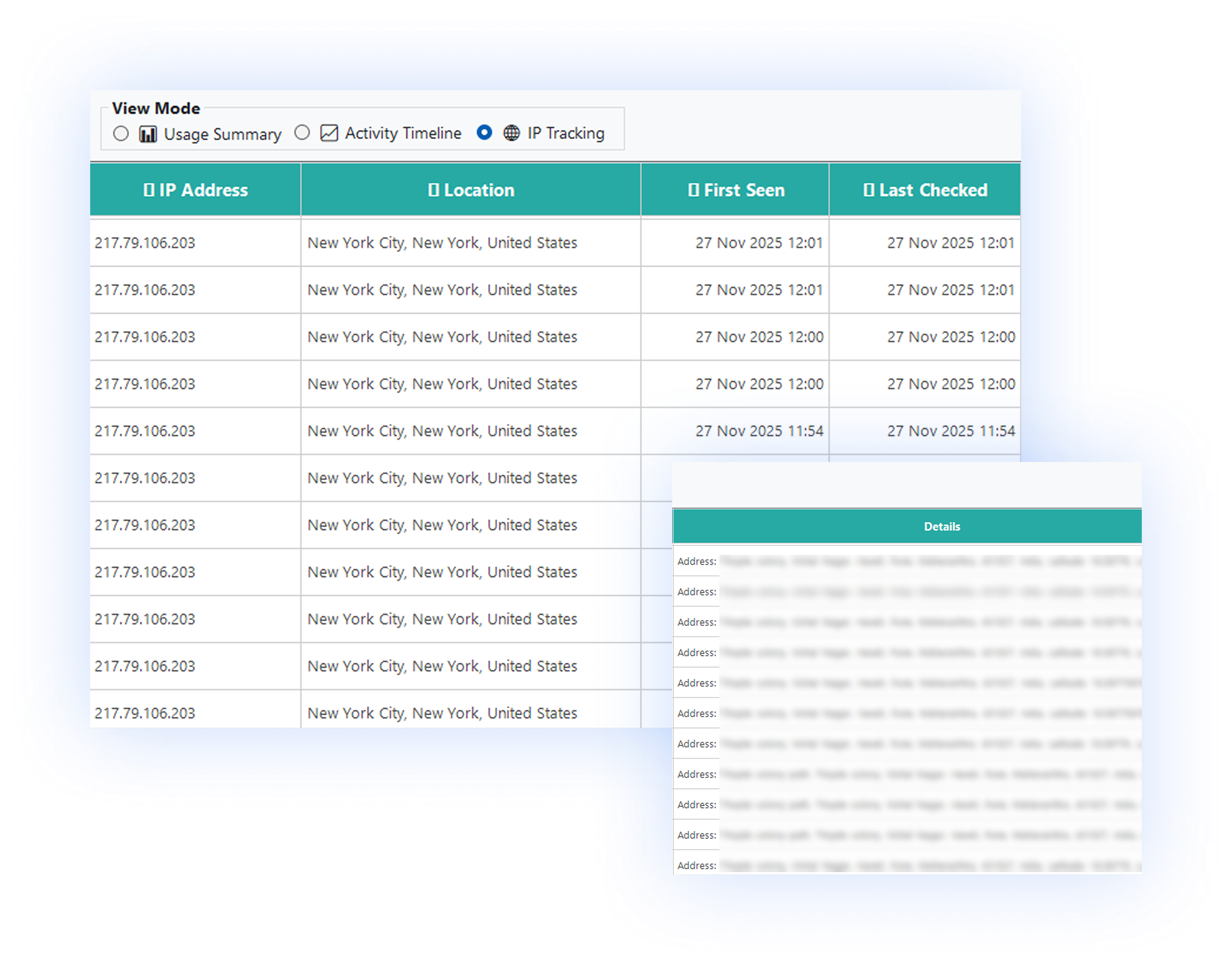Select the Usage Summary radio button
The width and height of the screenshot is (1232, 965).
[x=121, y=134]
